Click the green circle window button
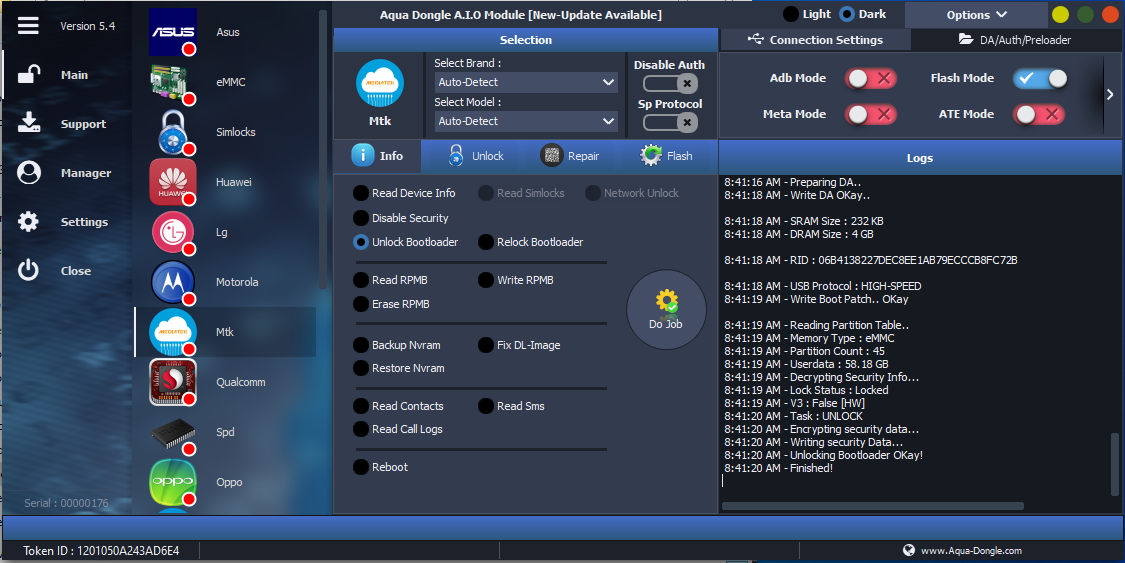The height and width of the screenshot is (563, 1125). [x=1086, y=14]
